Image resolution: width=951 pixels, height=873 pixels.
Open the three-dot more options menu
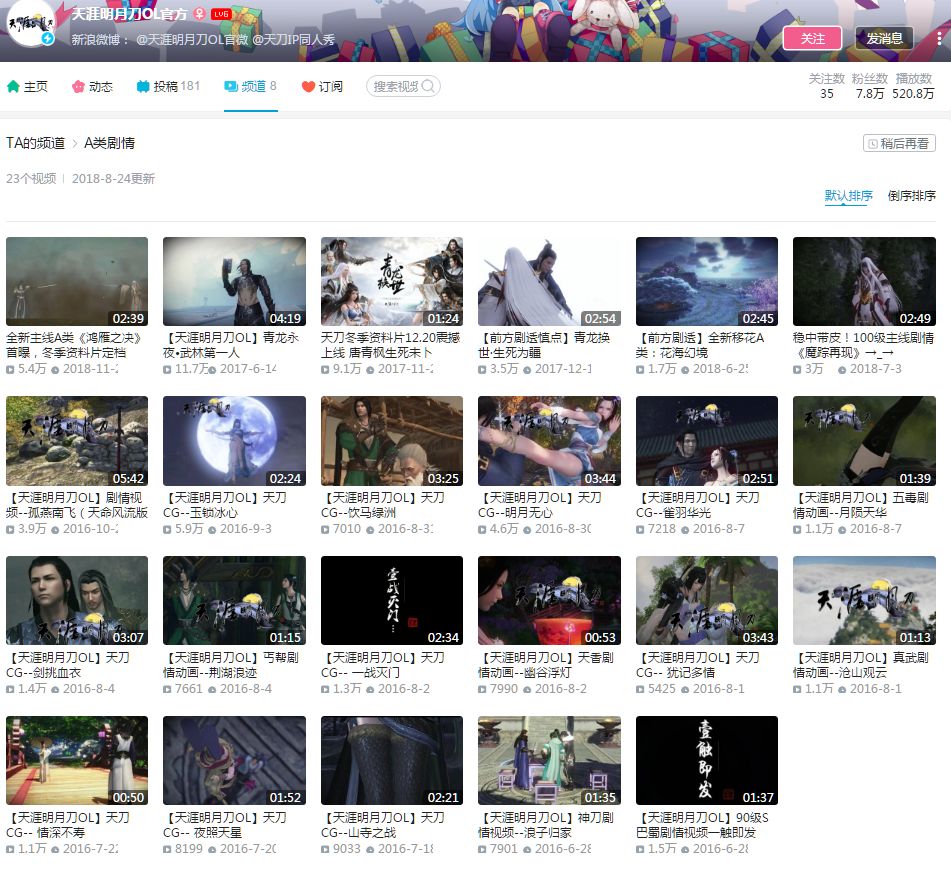point(939,38)
